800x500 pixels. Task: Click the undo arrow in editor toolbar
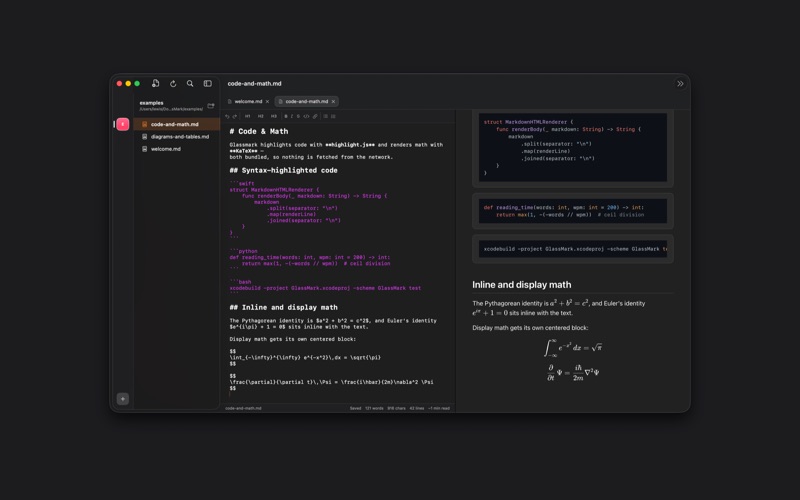227,116
